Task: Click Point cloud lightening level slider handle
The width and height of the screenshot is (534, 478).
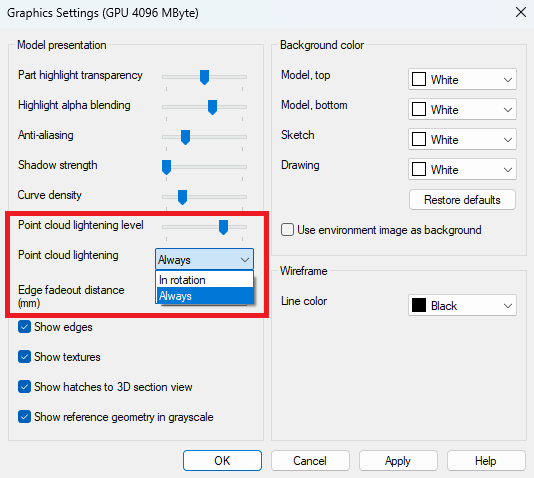Action: click(x=223, y=227)
